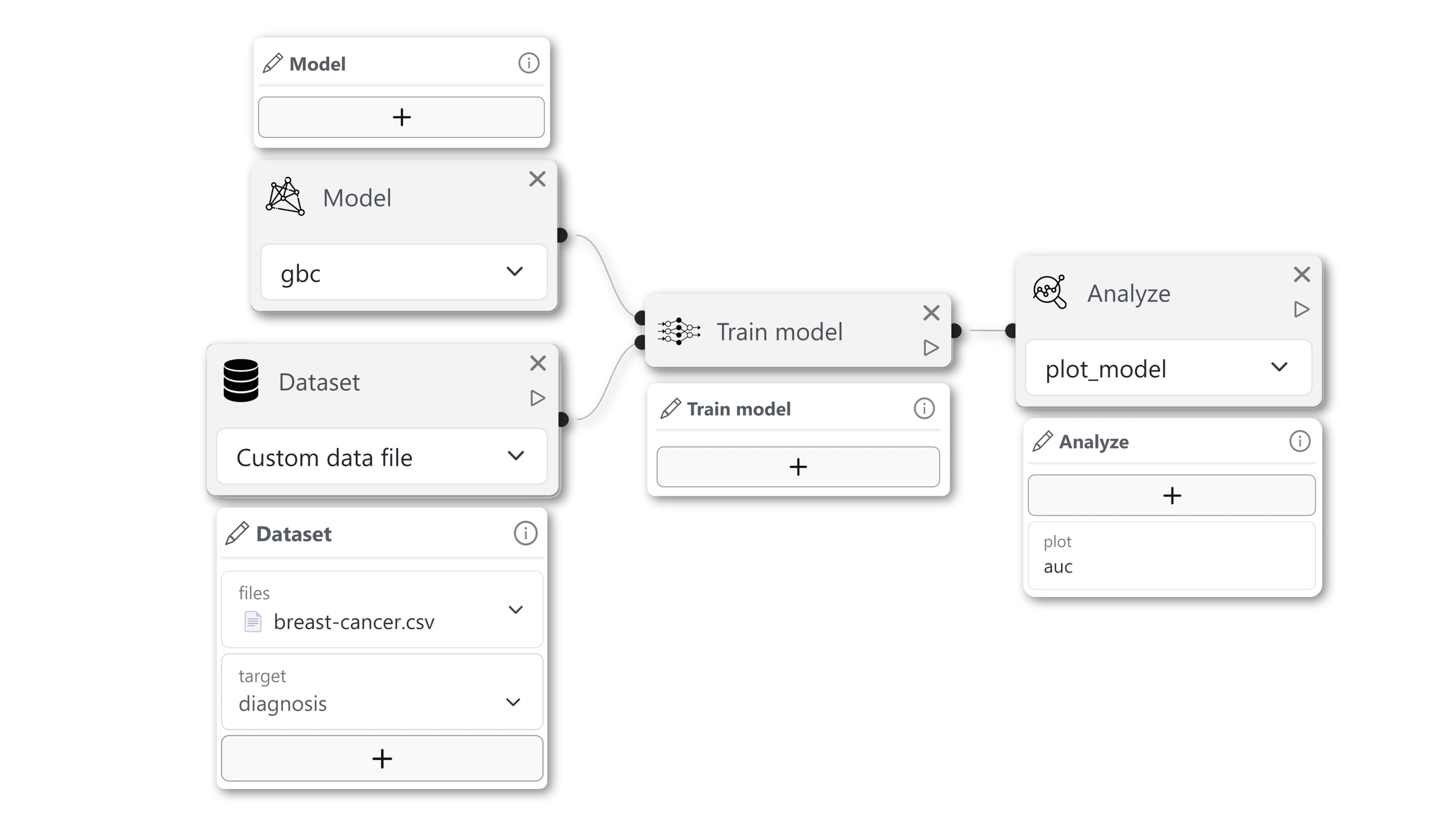
Task: Remove the Analyze node with X
Action: click(1302, 274)
